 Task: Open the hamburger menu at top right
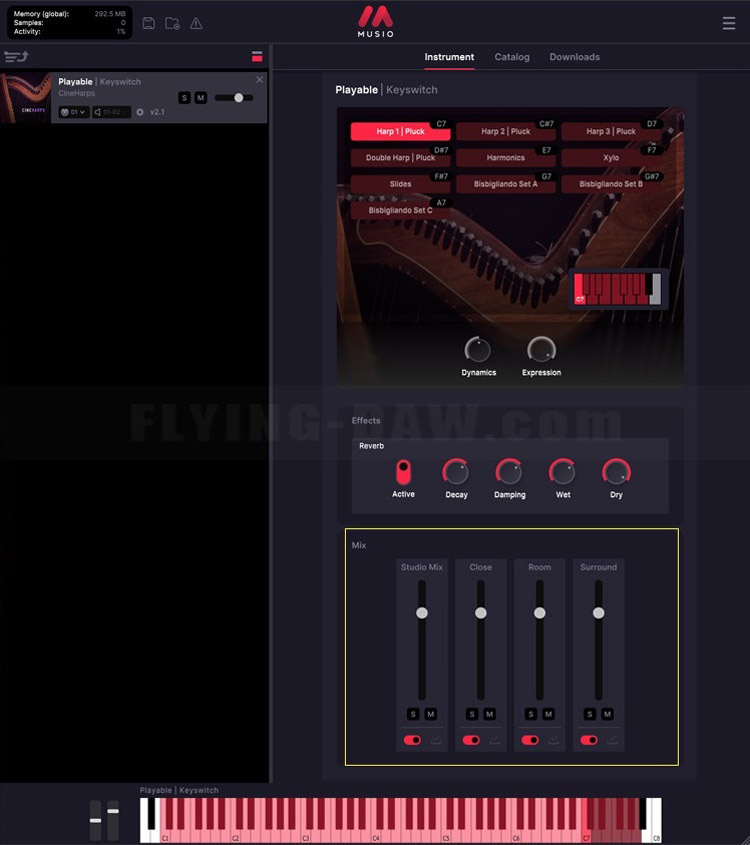728,23
